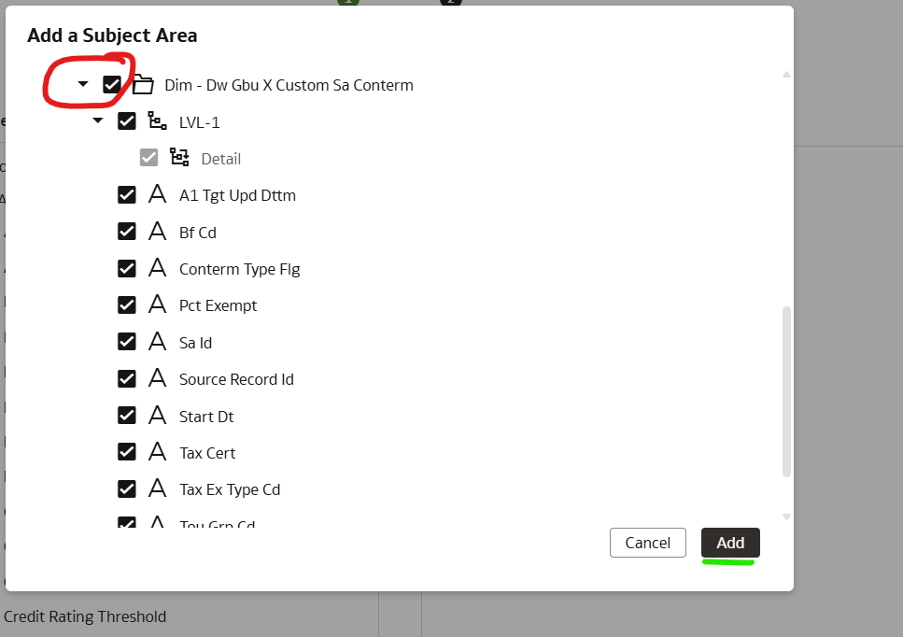
Task: Click attribute icon next to Pct Exempt
Action: pyautogui.click(x=157, y=305)
